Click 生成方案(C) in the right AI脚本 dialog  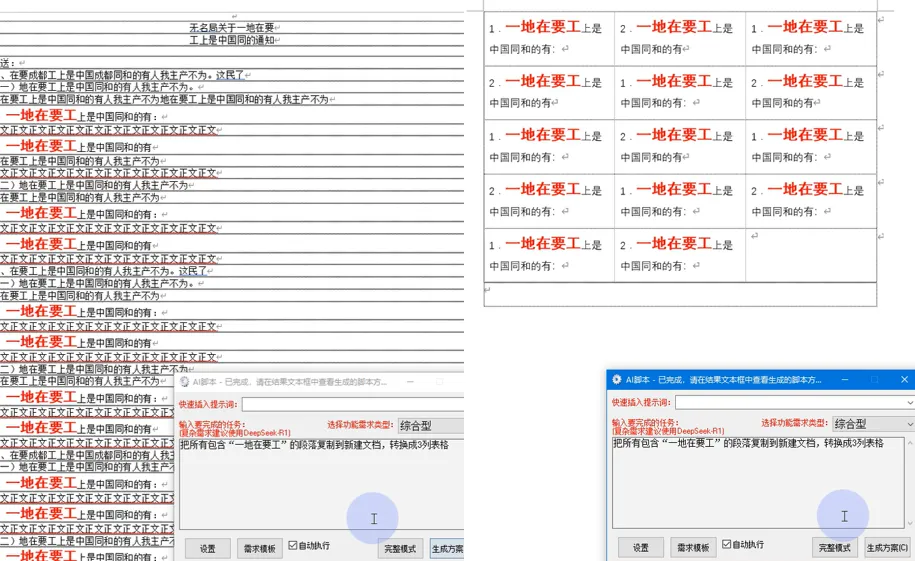(x=888, y=548)
